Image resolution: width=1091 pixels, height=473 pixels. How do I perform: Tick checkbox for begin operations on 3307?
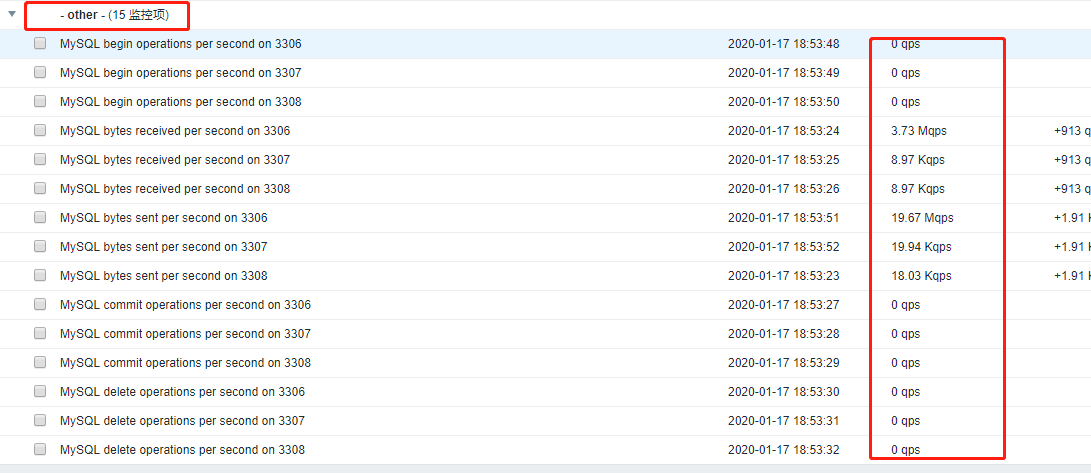(40, 72)
